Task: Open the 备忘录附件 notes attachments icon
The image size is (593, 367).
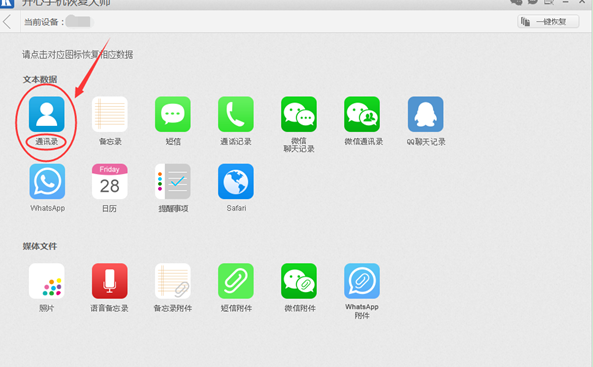Action: pos(173,281)
